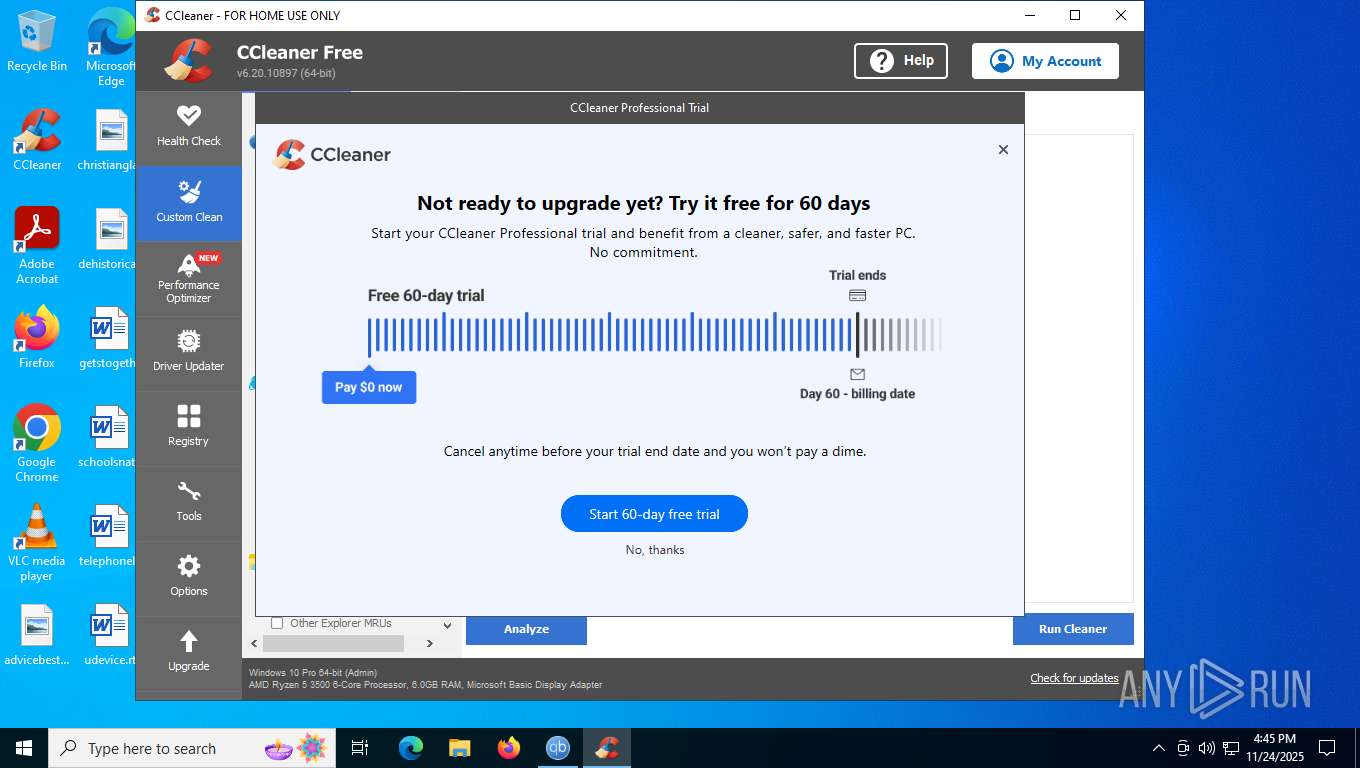Toggle Other Explorer MRUs checkbox
Screen dimensions: 1360x768
click(277, 623)
